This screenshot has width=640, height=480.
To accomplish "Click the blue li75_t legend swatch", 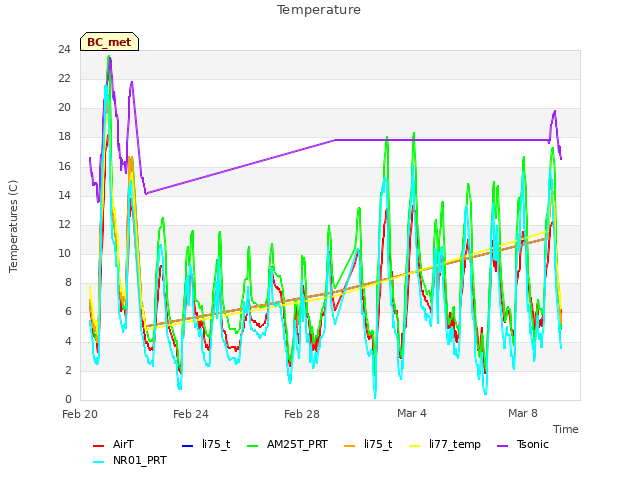I will tap(187, 445).
